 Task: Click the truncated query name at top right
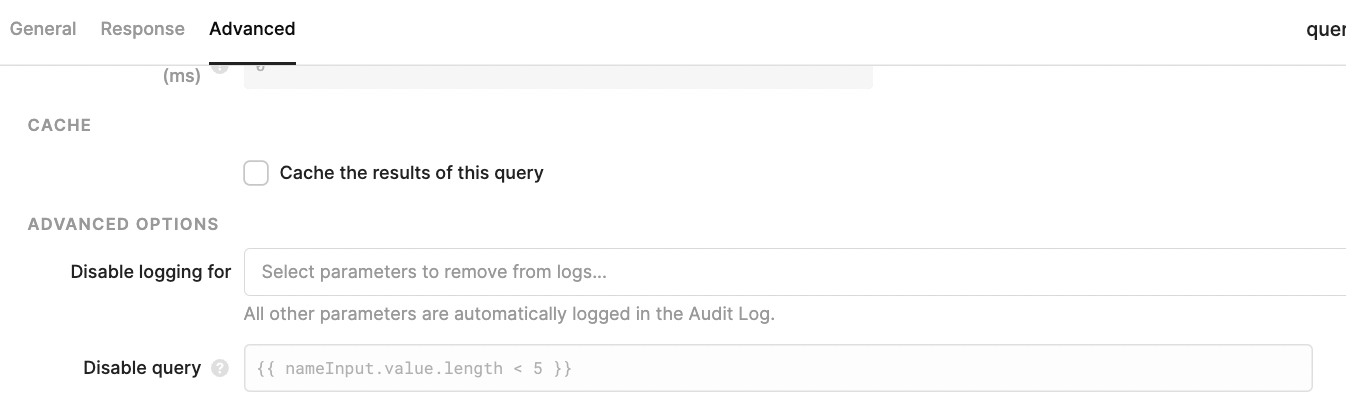point(1326,30)
